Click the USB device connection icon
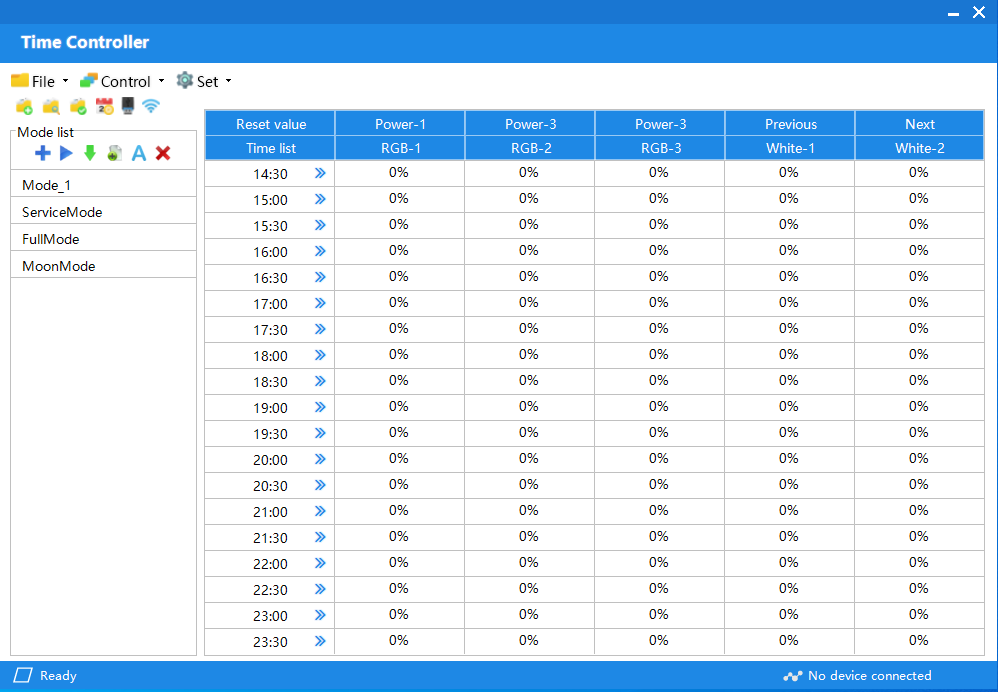998x692 pixels. (128, 106)
